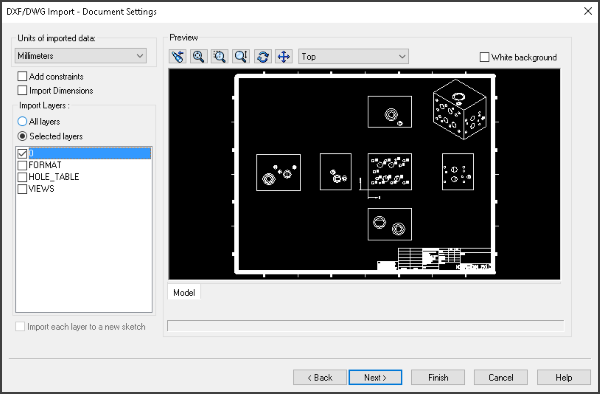Close the DXF/DWG Import dialog
This screenshot has height=394, width=600.
[x=588, y=11]
